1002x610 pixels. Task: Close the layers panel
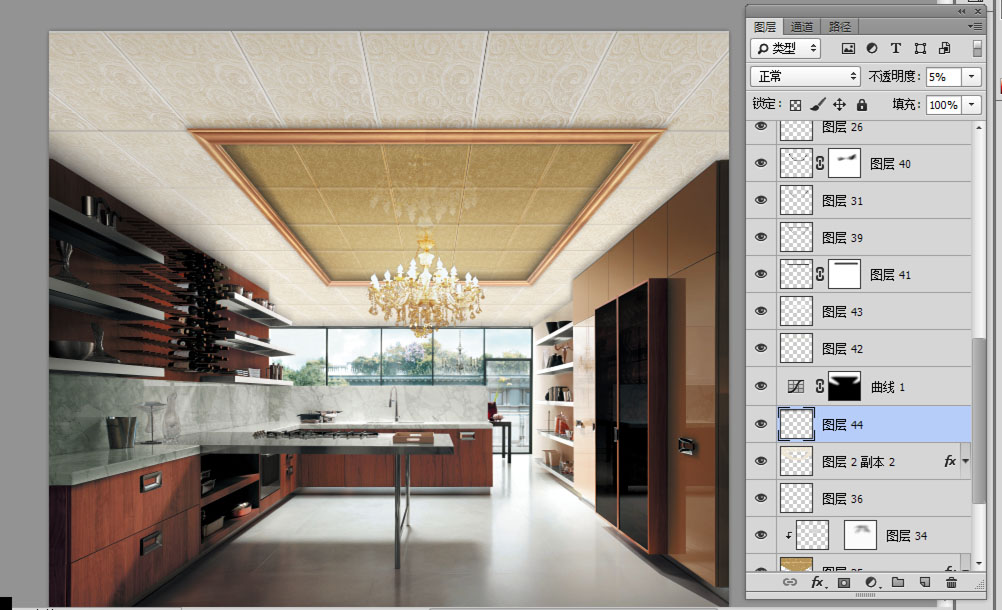point(978,11)
